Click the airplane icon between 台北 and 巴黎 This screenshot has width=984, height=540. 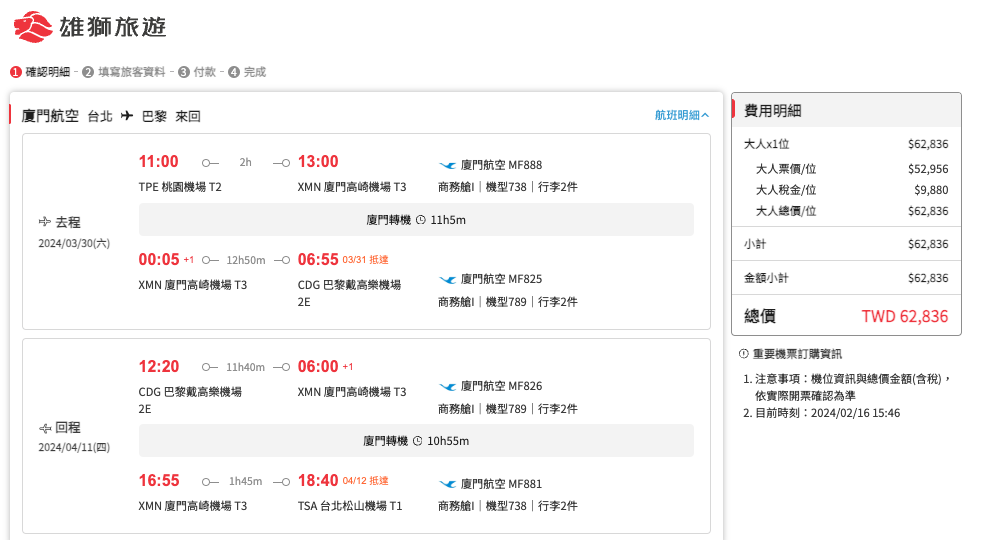click(x=127, y=116)
